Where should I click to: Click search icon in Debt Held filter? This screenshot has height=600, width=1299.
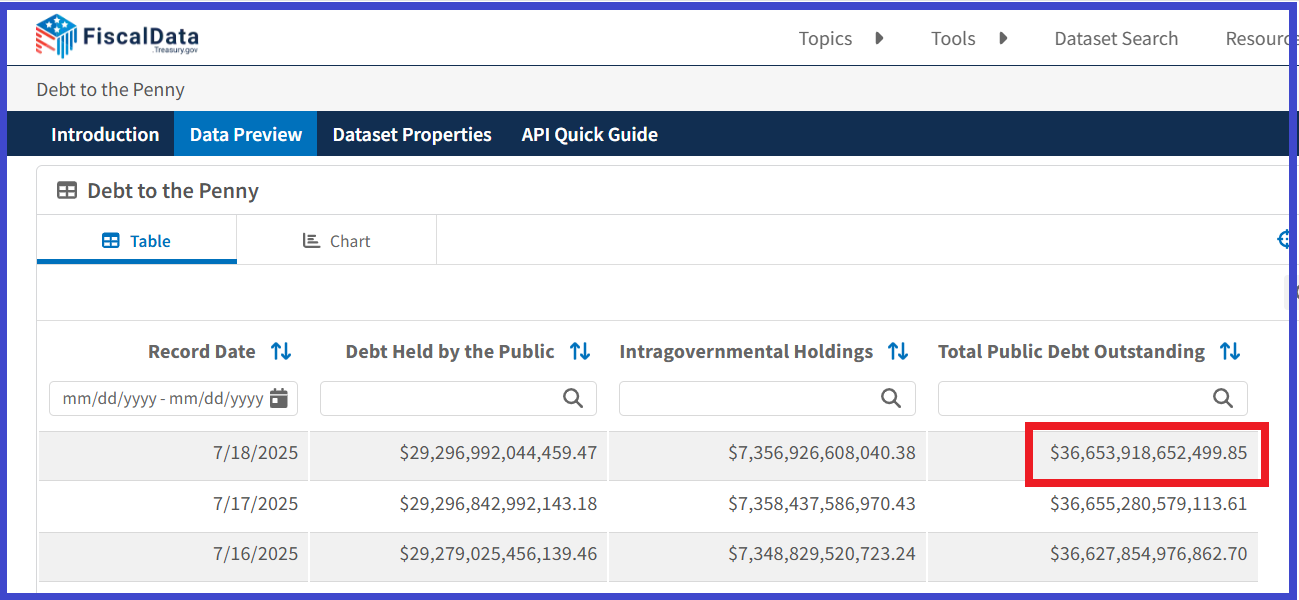(x=573, y=398)
